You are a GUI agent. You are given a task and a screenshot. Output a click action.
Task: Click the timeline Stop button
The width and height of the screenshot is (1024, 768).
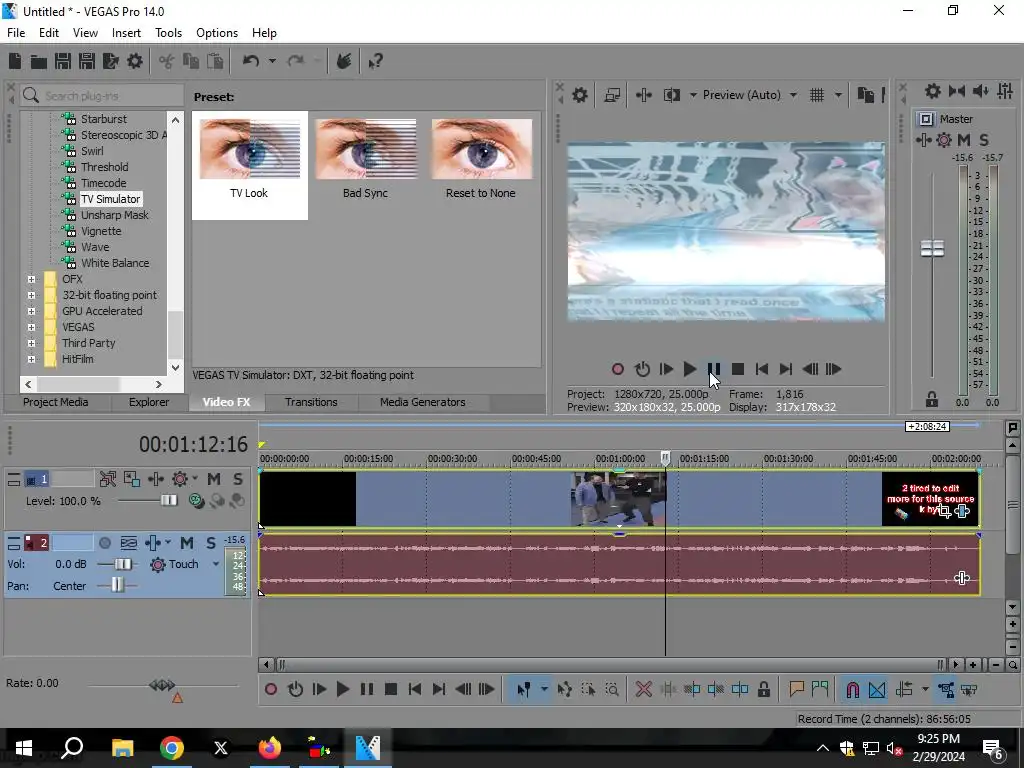[391, 689]
